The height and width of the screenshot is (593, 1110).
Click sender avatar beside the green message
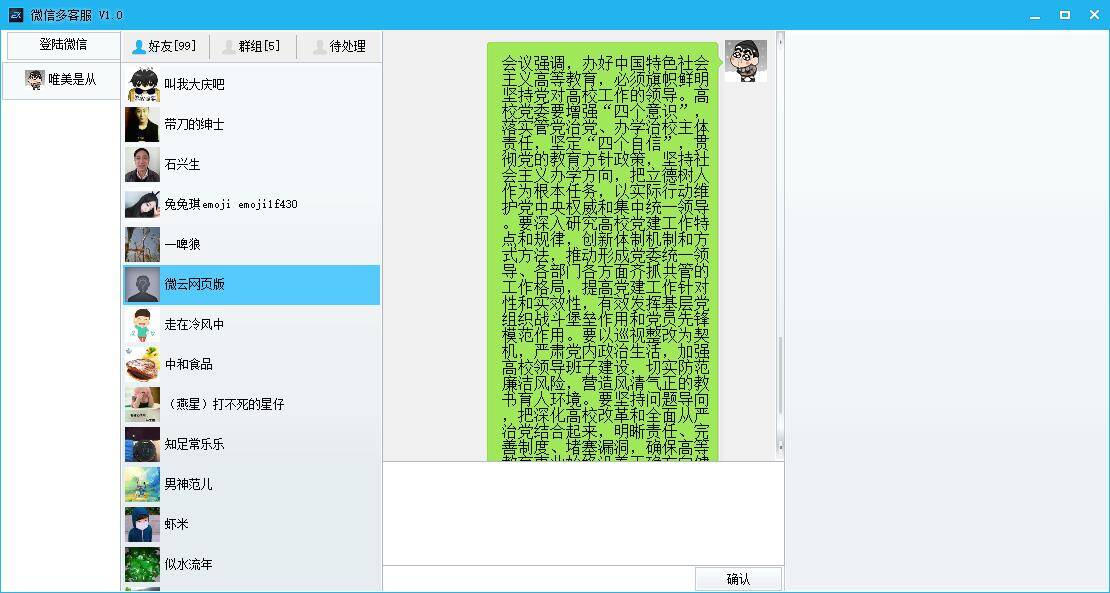745,61
